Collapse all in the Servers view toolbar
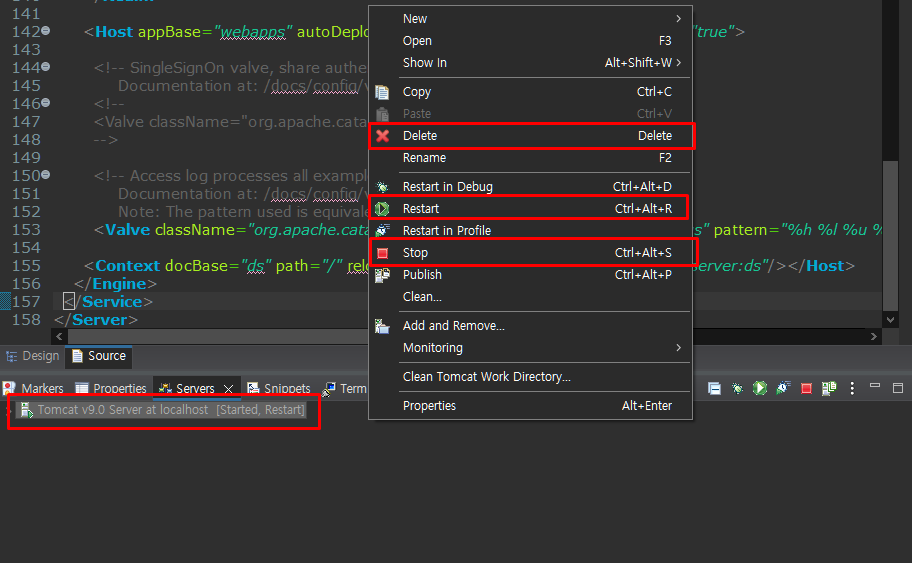 click(714, 389)
